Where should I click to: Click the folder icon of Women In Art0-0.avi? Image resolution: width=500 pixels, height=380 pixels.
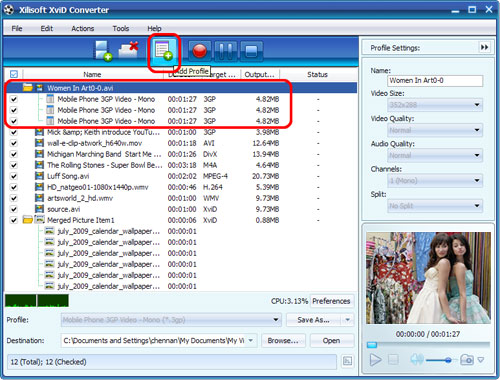[x=28, y=88]
